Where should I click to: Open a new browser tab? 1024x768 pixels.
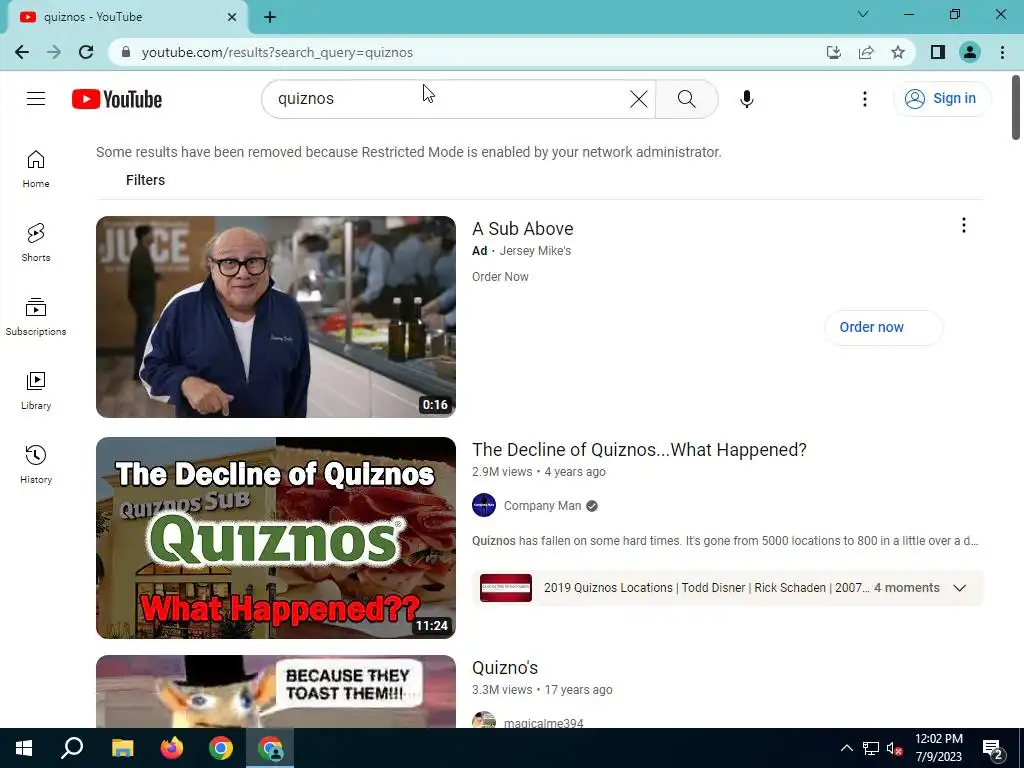click(x=270, y=17)
